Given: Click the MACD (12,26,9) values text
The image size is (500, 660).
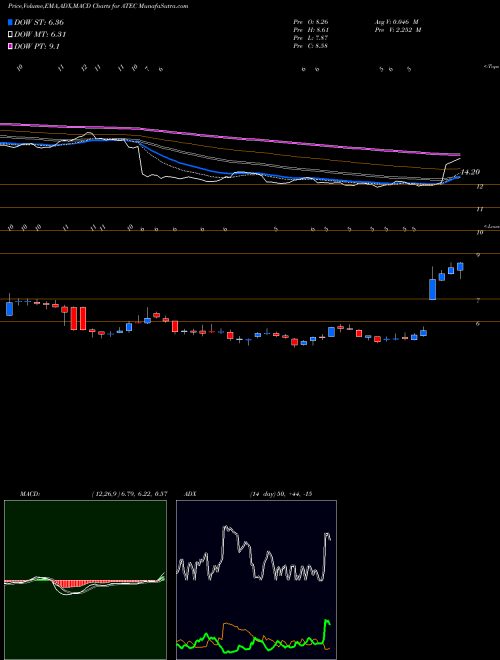Looking at the screenshot, I should click(x=130, y=494).
